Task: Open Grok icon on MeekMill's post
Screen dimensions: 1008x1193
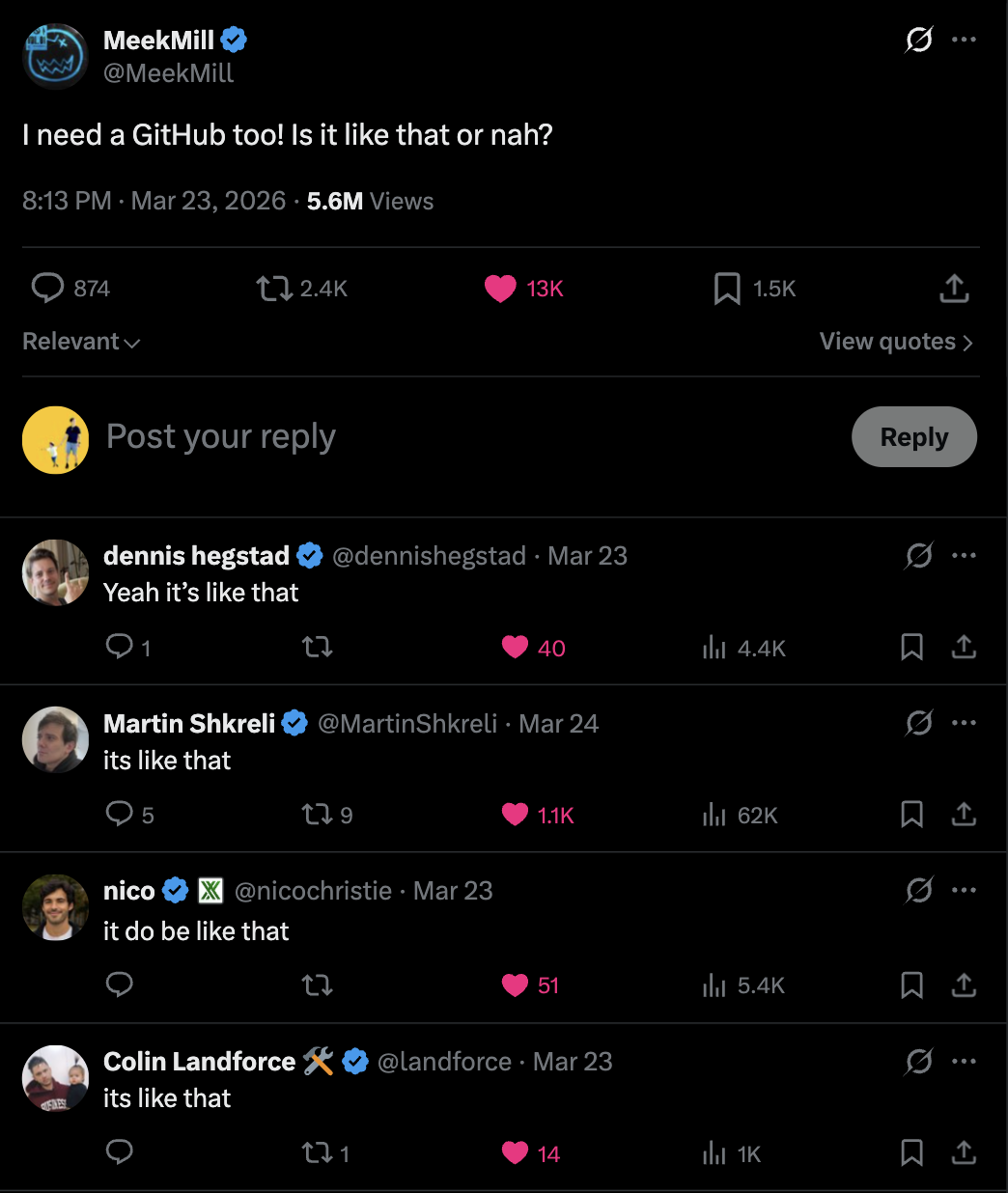Action: tap(918, 40)
